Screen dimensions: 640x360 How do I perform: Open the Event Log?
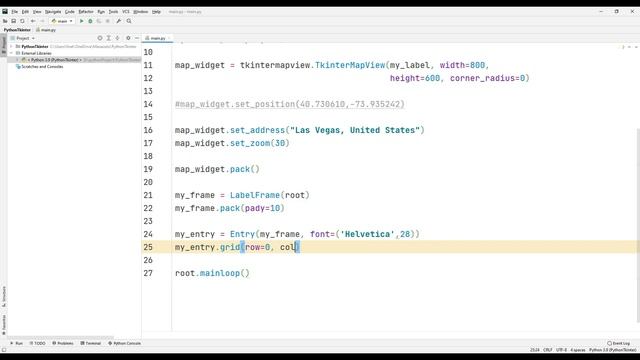coord(619,343)
